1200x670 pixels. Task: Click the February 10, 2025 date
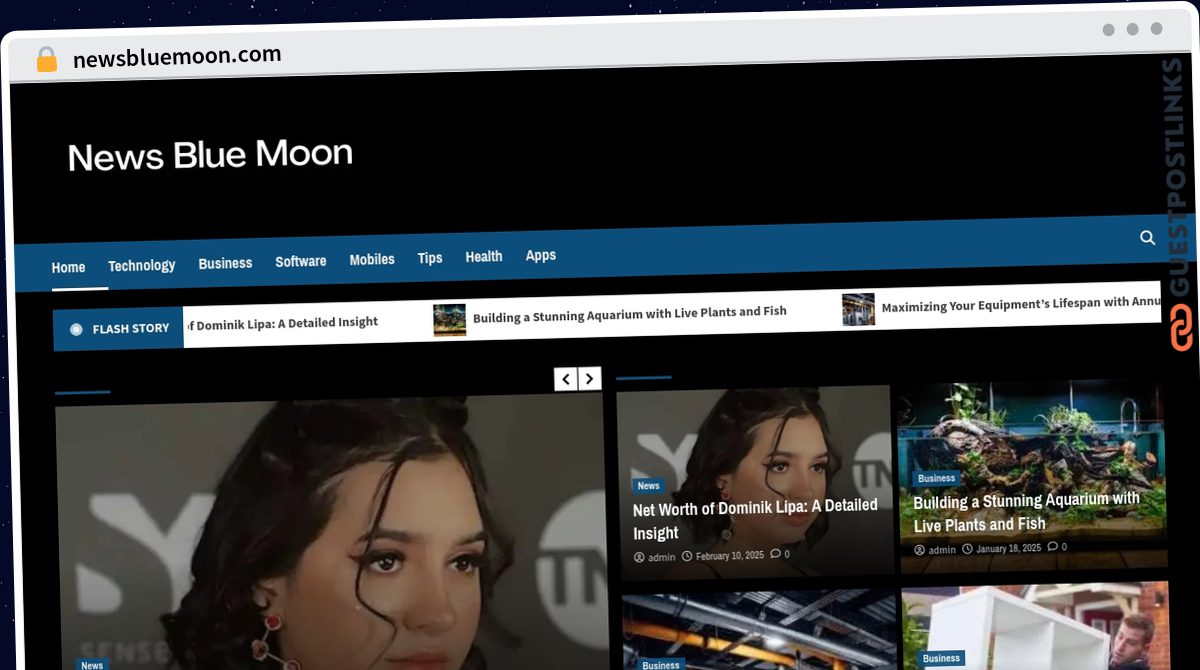coord(730,555)
